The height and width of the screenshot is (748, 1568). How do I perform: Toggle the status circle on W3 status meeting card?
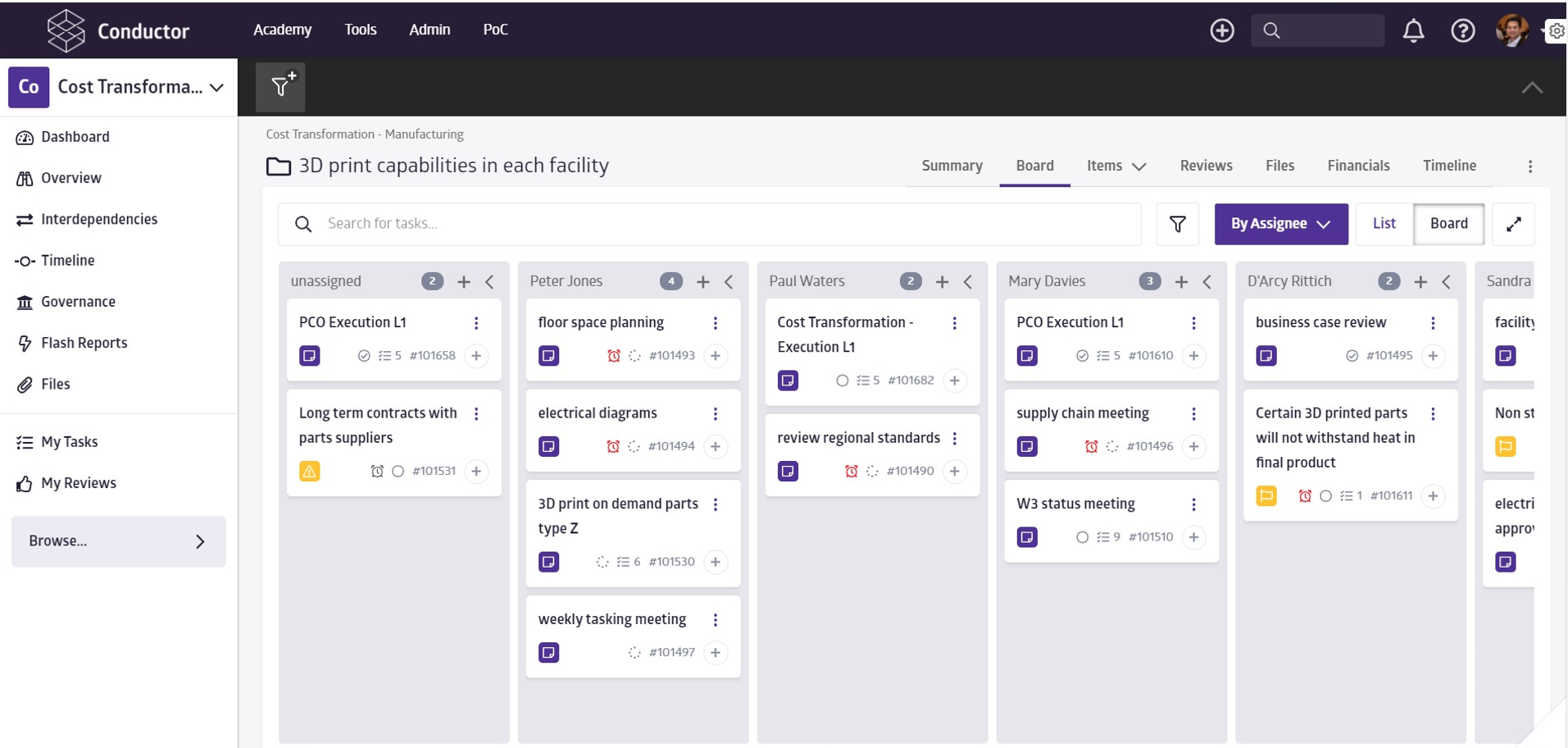[x=1084, y=537]
